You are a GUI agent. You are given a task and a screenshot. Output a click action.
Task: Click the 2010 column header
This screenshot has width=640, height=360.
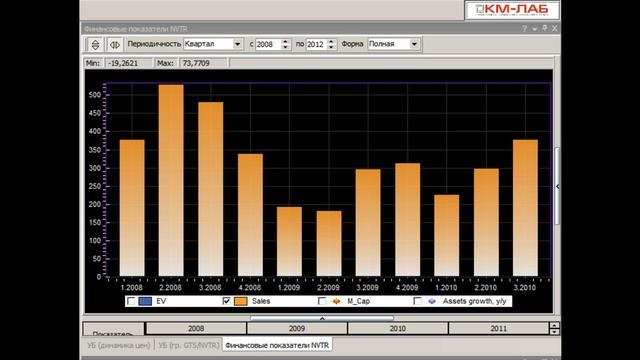click(398, 328)
